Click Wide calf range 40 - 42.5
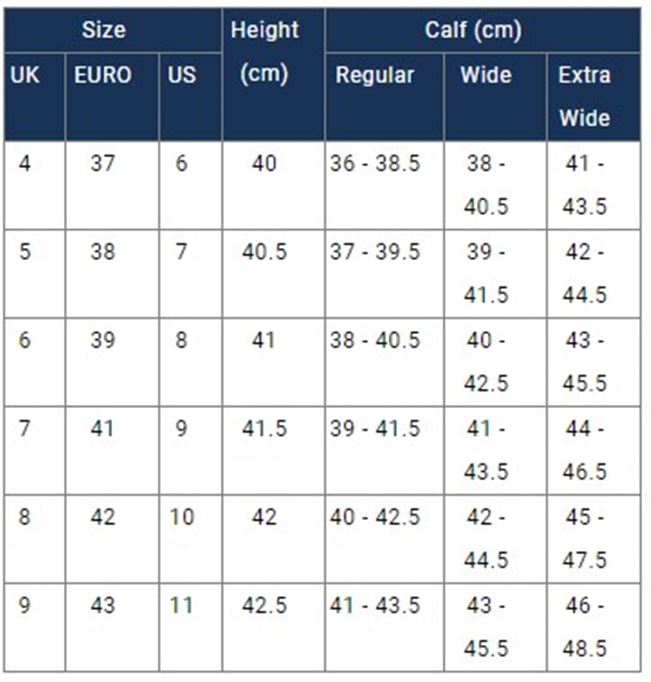The width and height of the screenshot is (651, 682). [x=487, y=361]
